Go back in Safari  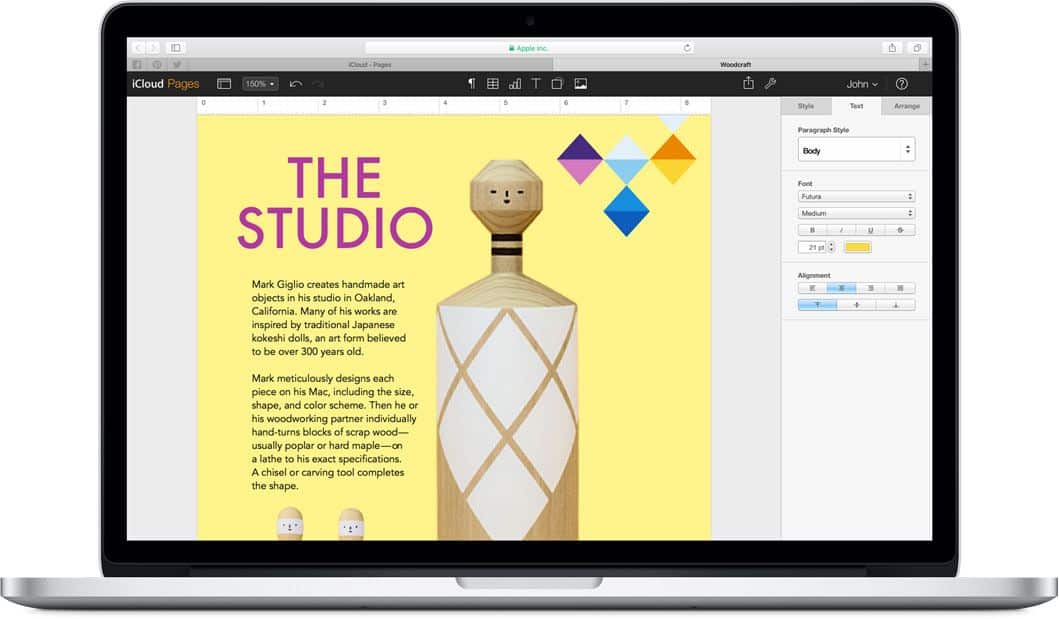138,48
